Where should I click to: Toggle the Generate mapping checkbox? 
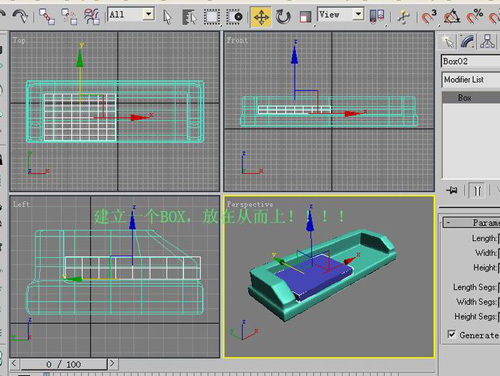[451, 334]
